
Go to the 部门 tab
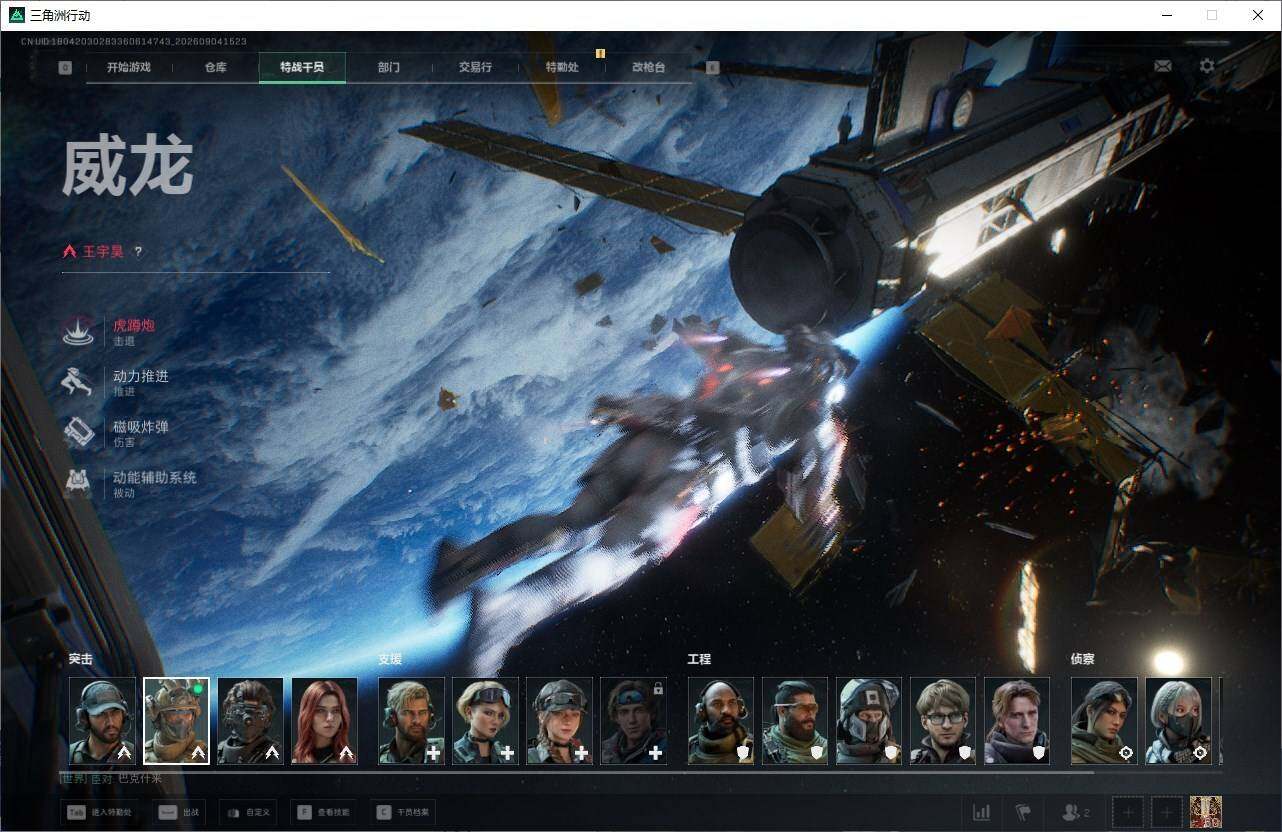point(389,67)
